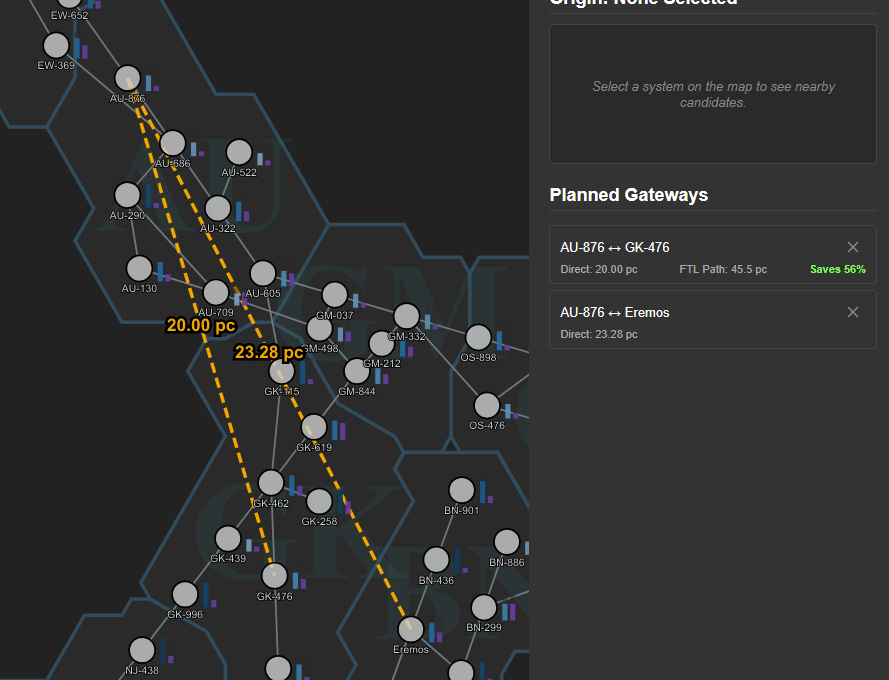Screen dimensions: 889x680
Task: Pick the GM-332 system on the map
Action: (406, 316)
